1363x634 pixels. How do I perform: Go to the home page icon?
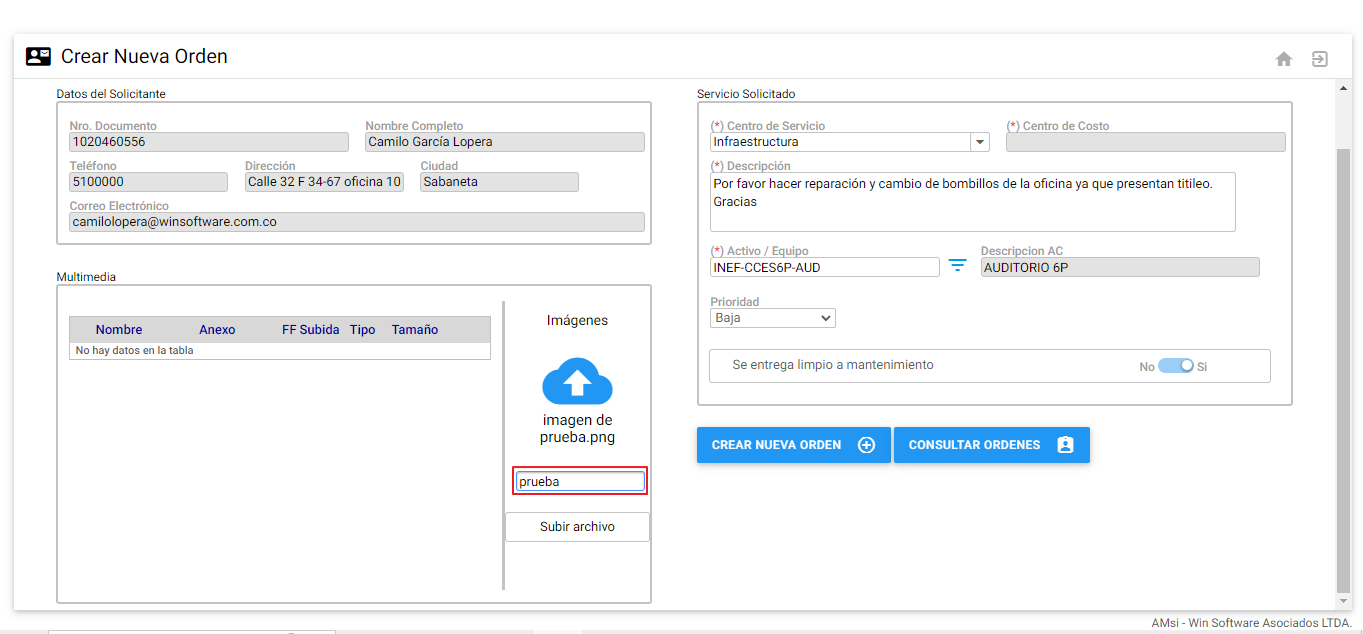click(x=1284, y=59)
